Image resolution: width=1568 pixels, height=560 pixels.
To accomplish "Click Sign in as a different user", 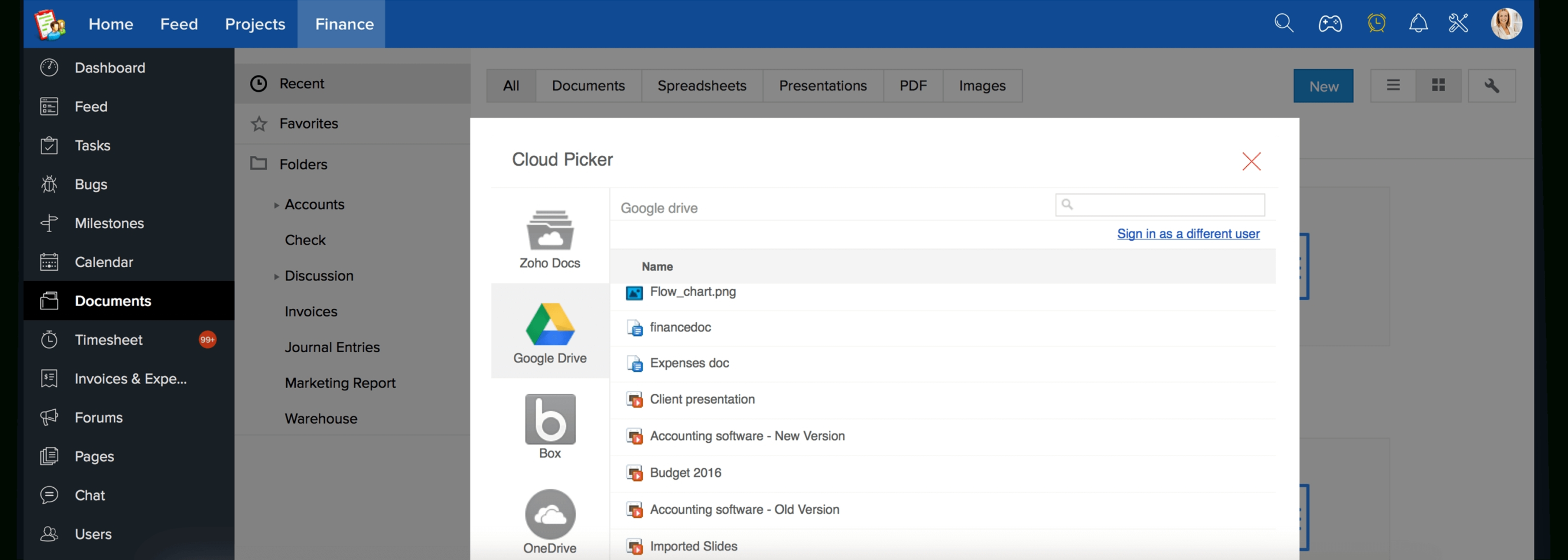I will [1188, 233].
